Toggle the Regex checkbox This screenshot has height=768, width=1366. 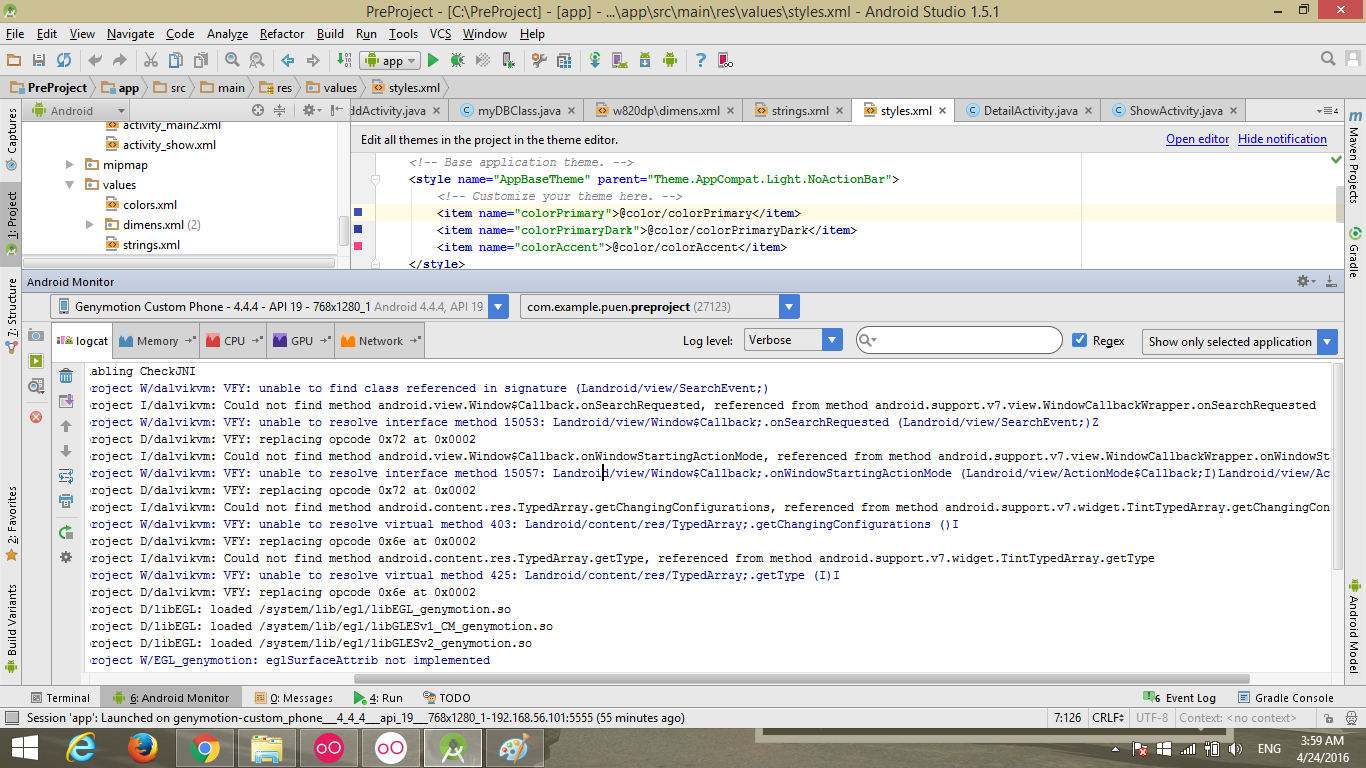(x=1079, y=340)
